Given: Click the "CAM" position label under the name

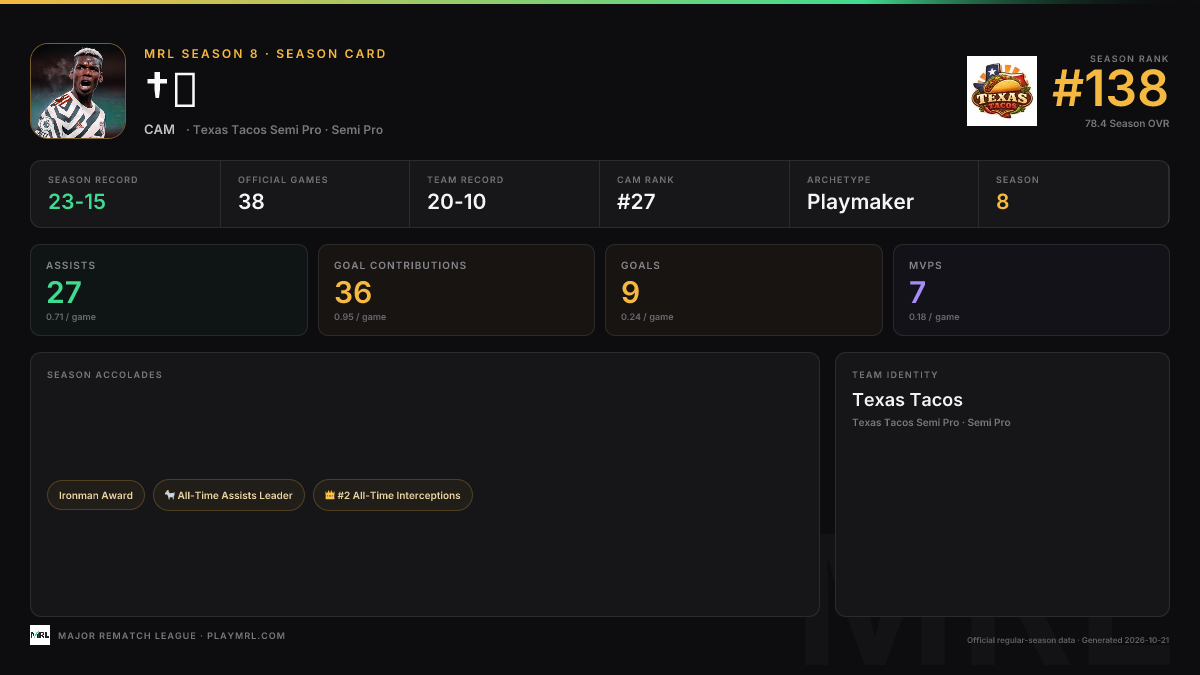Looking at the screenshot, I should pos(159,130).
